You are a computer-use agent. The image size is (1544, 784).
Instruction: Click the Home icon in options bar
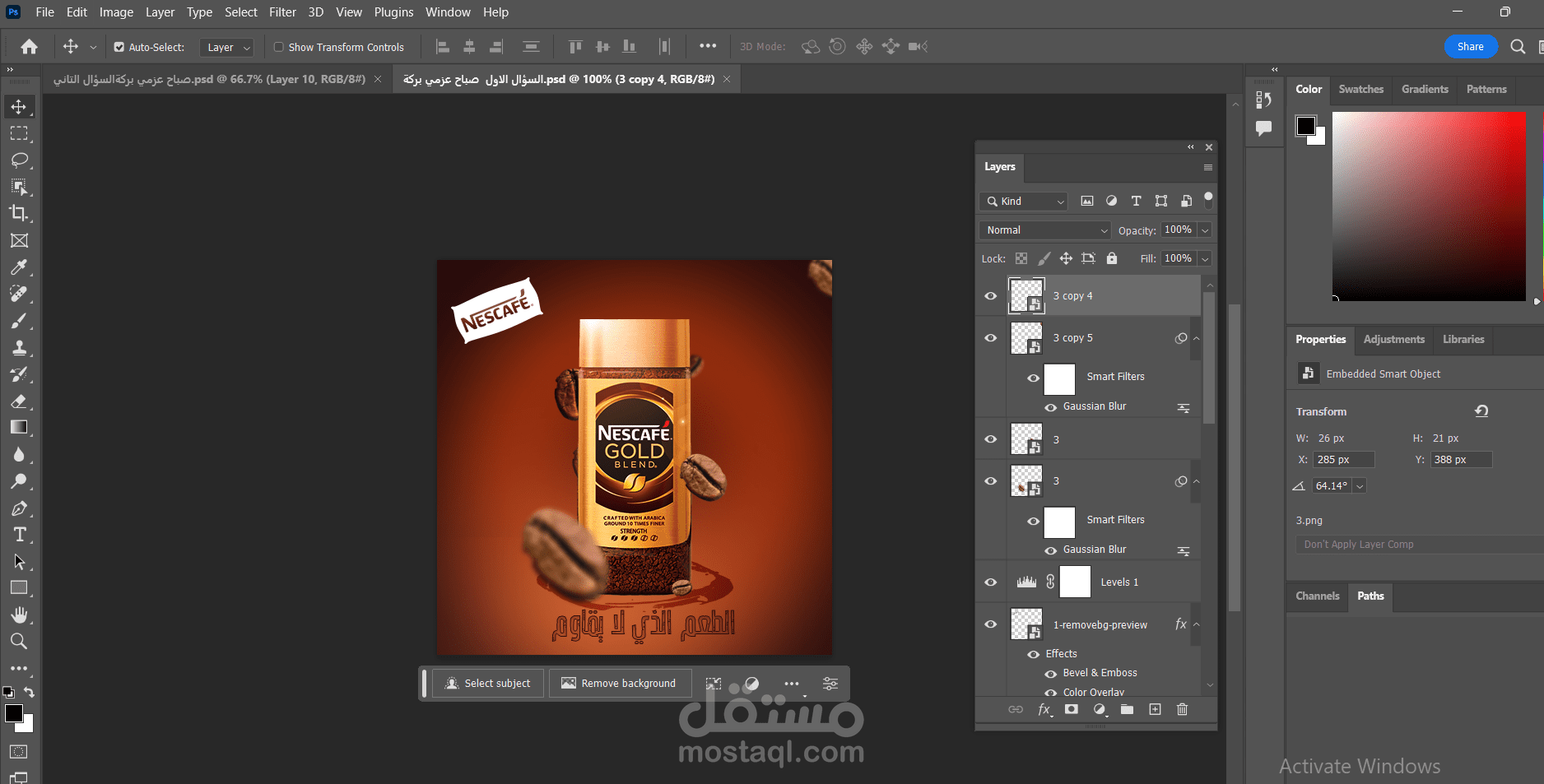point(30,47)
